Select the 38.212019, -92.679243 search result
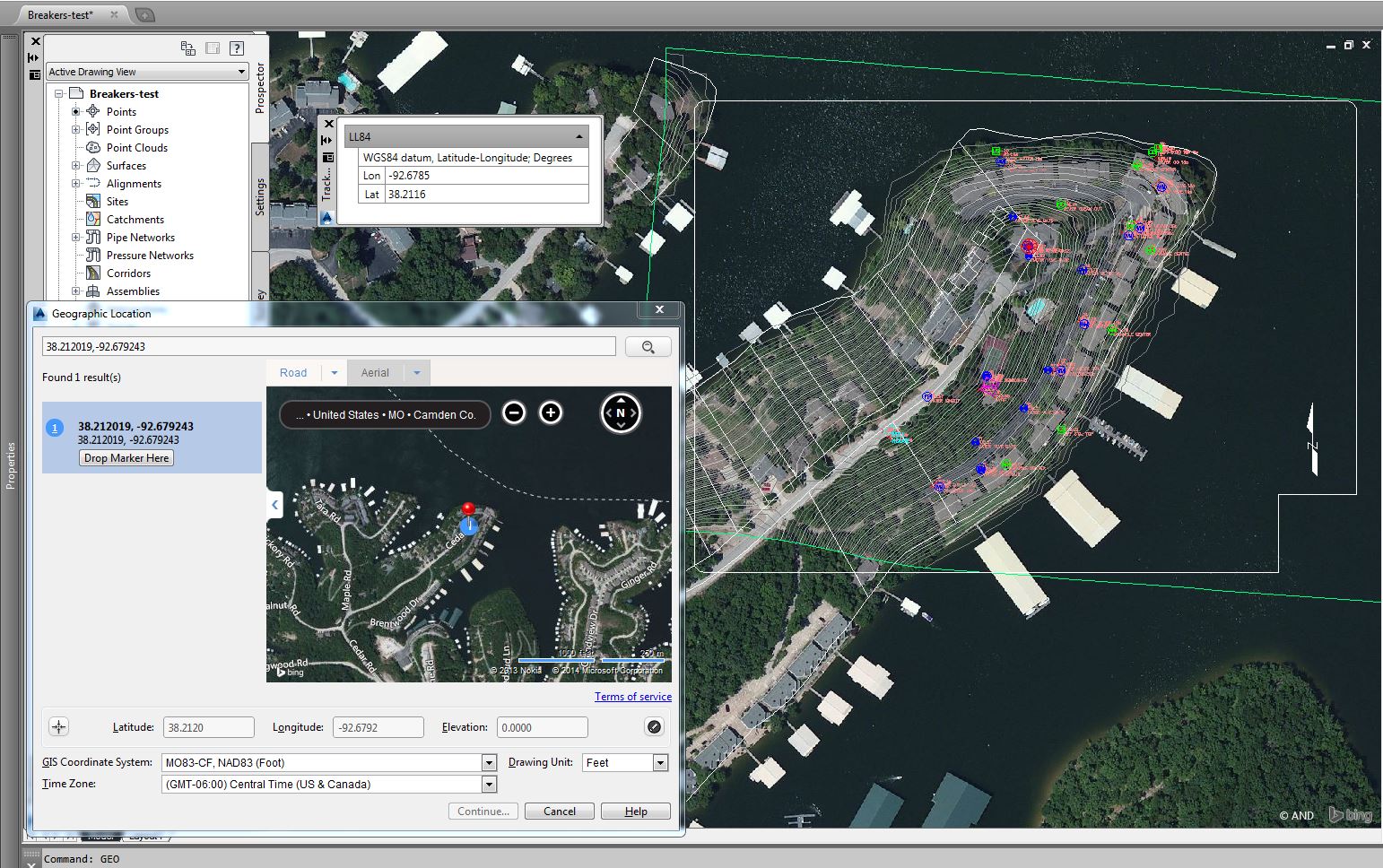 152,438
